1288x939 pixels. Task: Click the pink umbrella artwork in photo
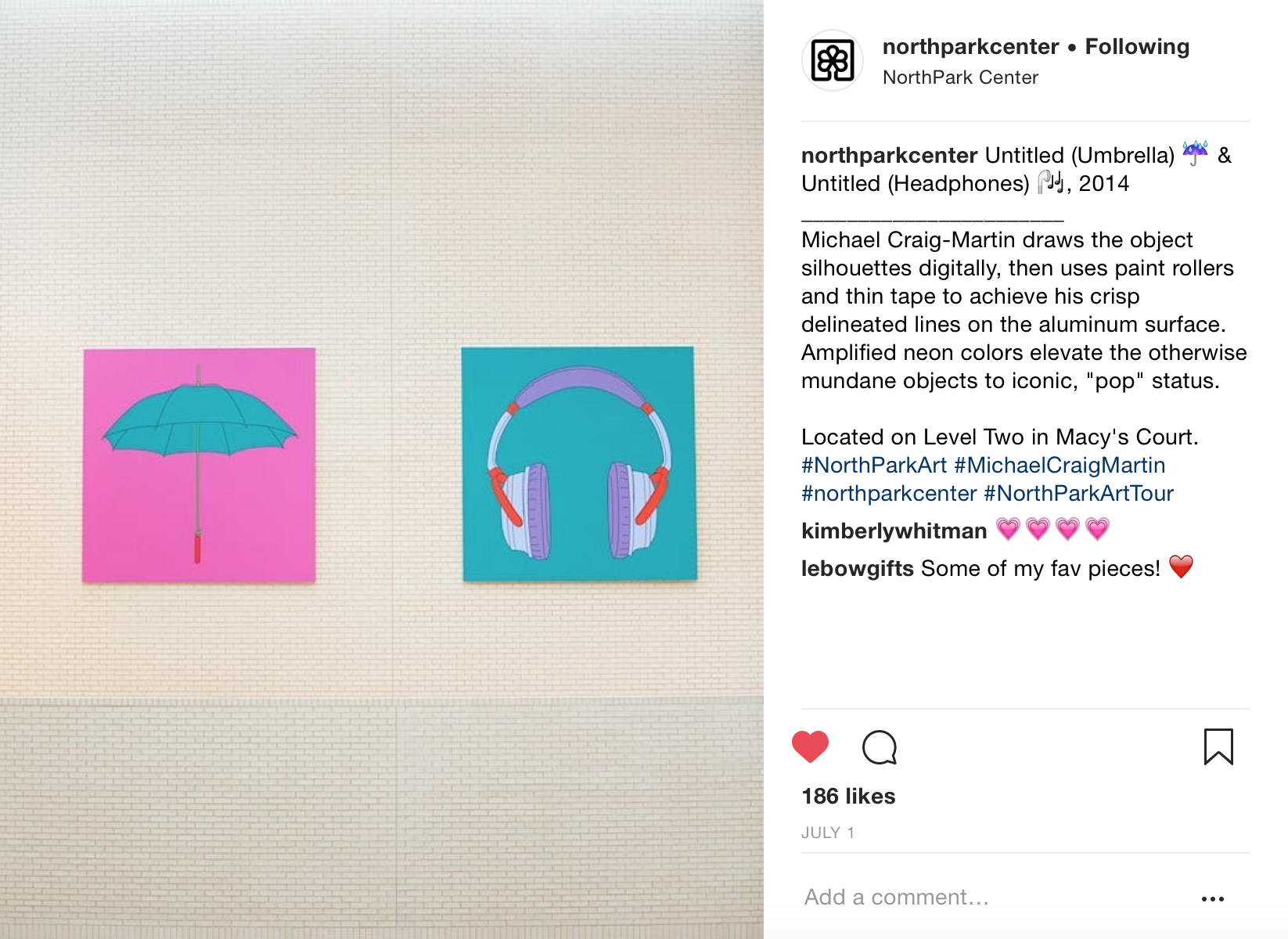point(199,466)
